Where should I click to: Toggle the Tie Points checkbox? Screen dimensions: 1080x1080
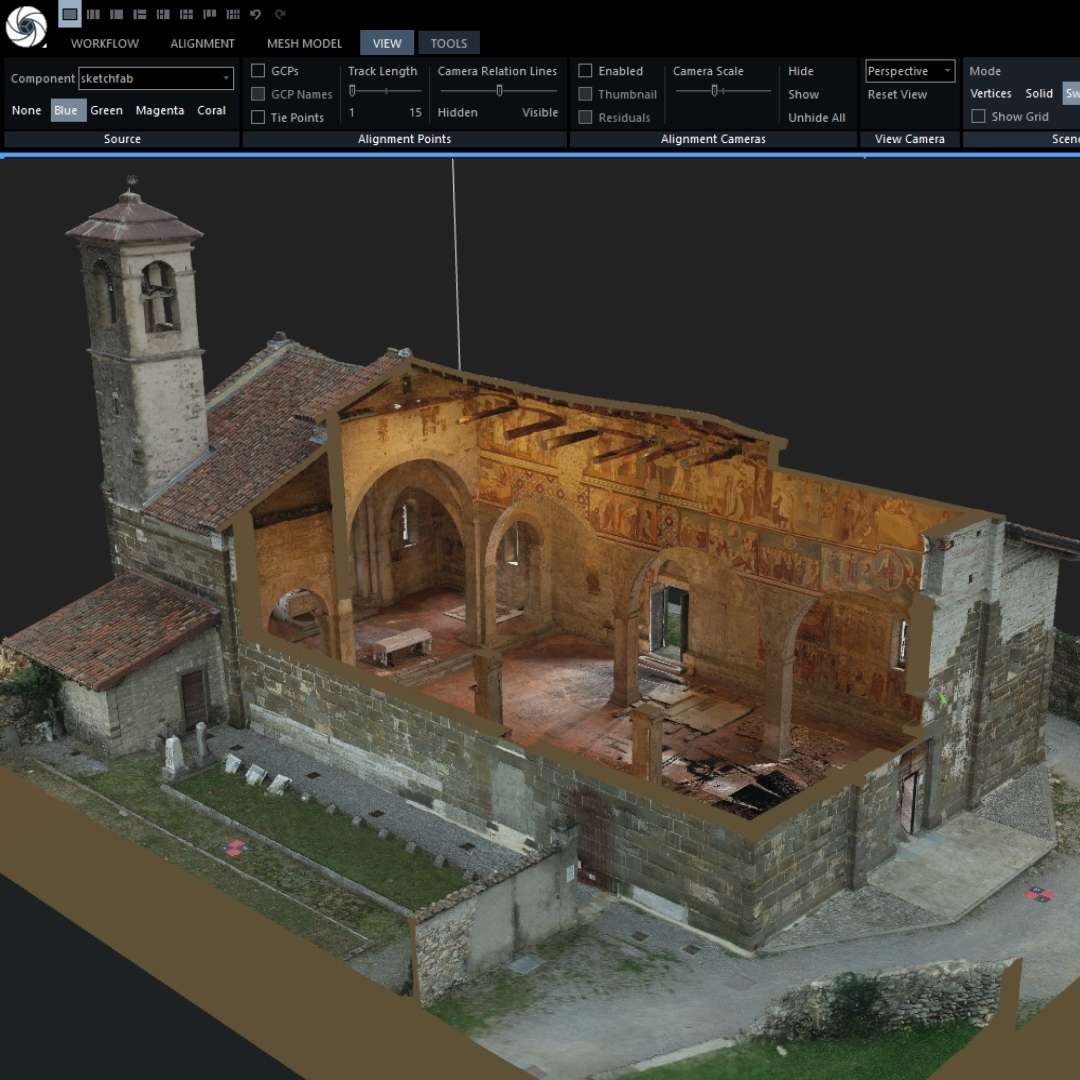click(x=256, y=117)
